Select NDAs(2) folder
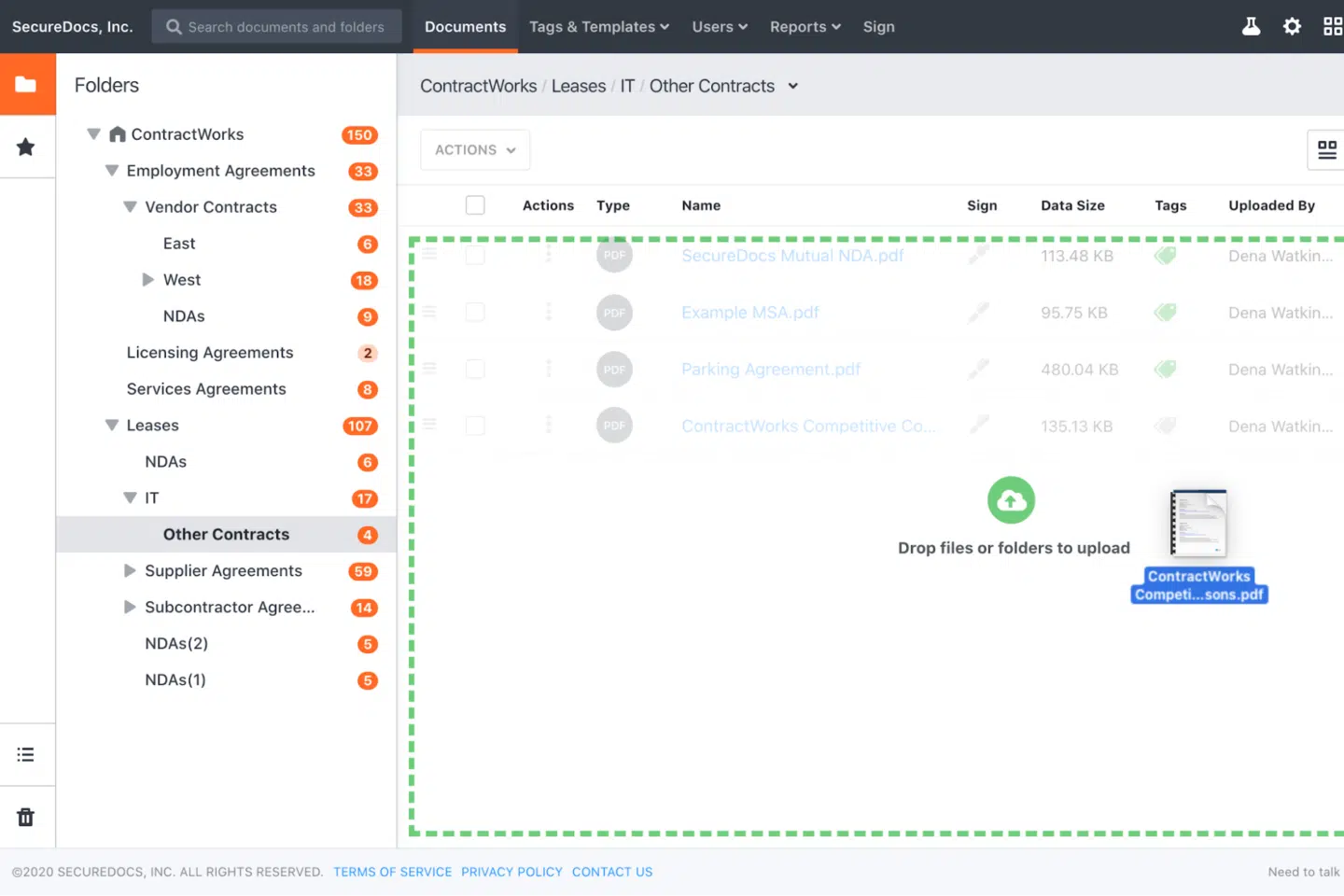This screenshot has width=1344, height=896. (176, 644)
